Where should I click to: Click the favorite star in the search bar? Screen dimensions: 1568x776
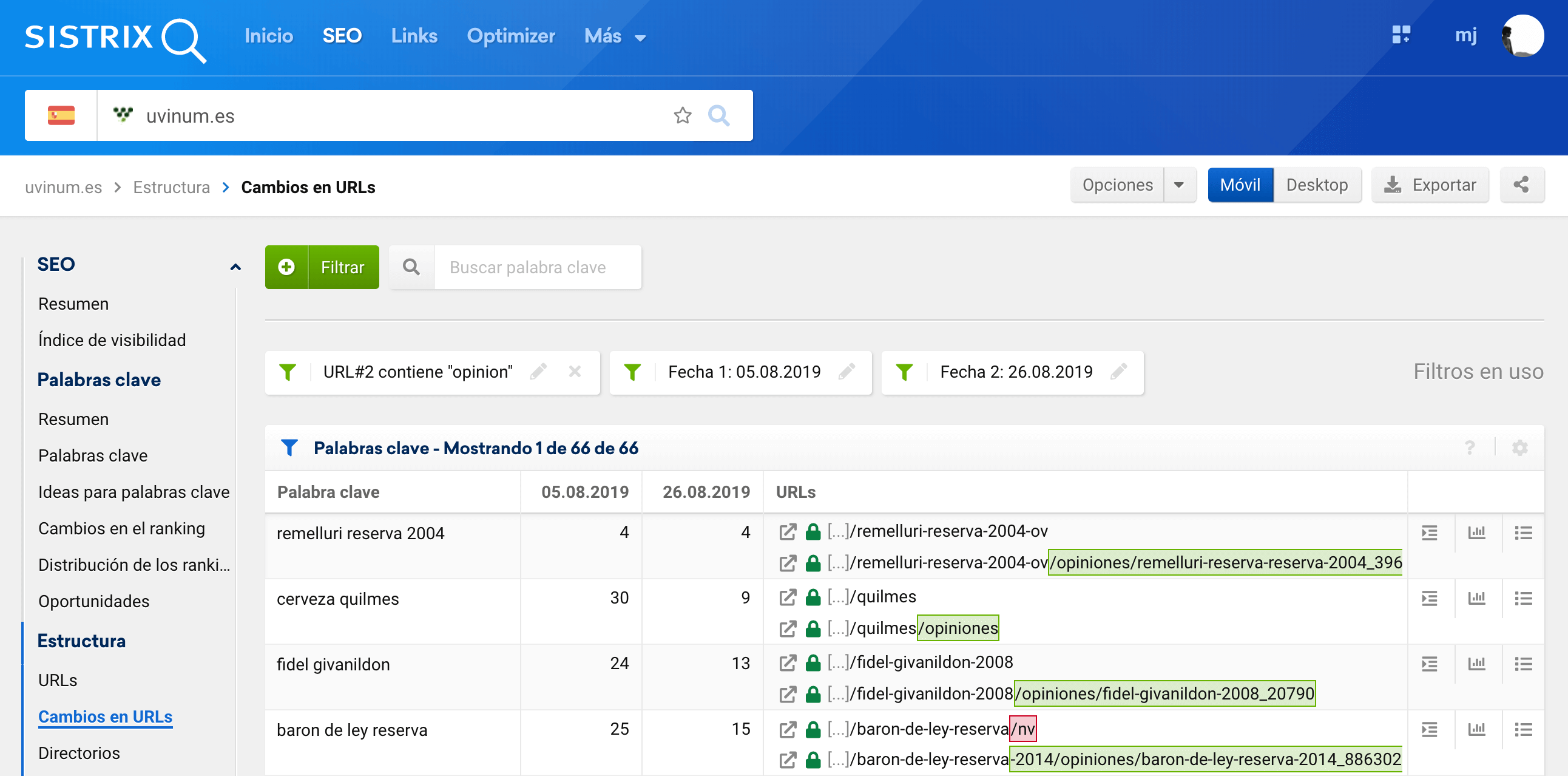(682, 115)
